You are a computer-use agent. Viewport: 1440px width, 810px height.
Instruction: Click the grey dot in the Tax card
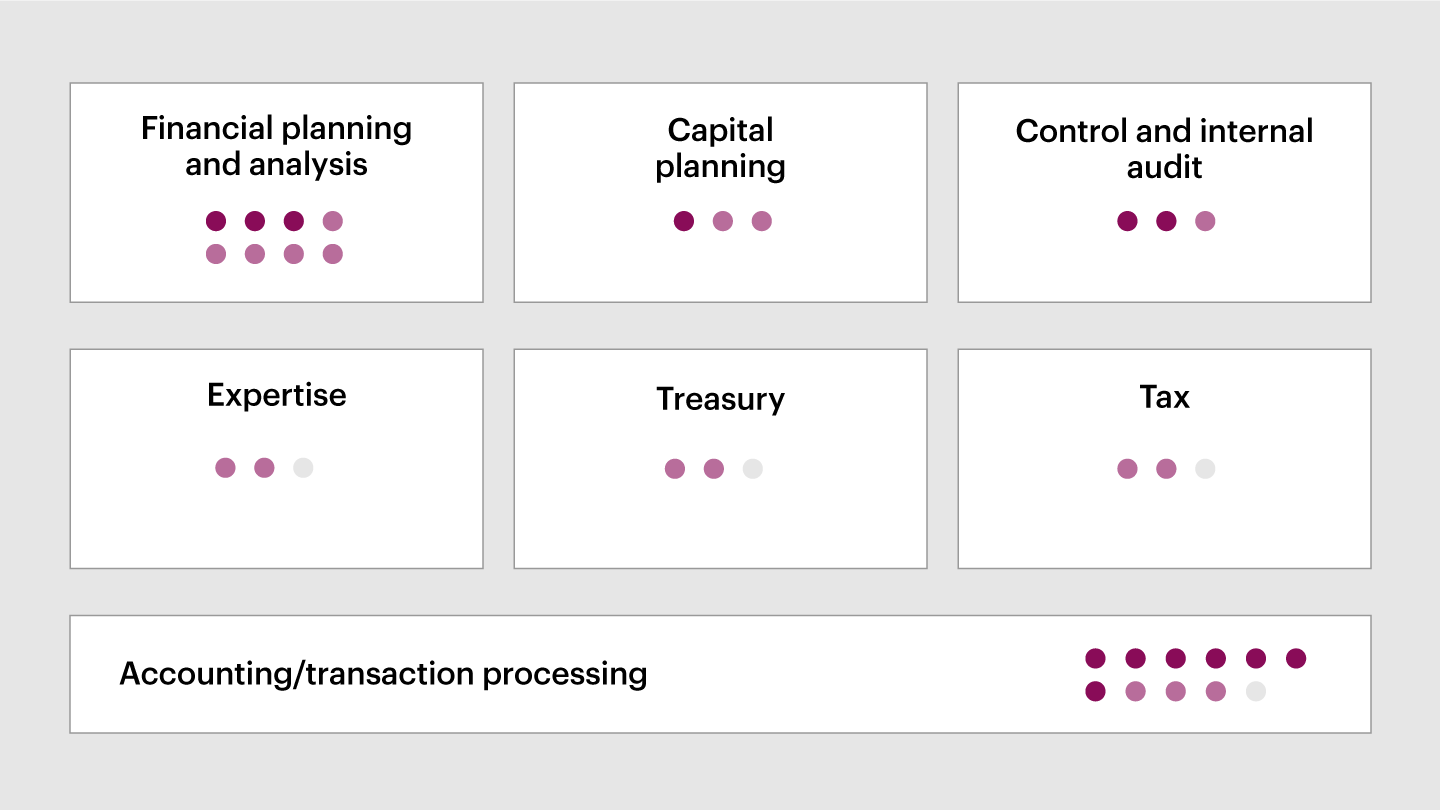[1205, 468]
